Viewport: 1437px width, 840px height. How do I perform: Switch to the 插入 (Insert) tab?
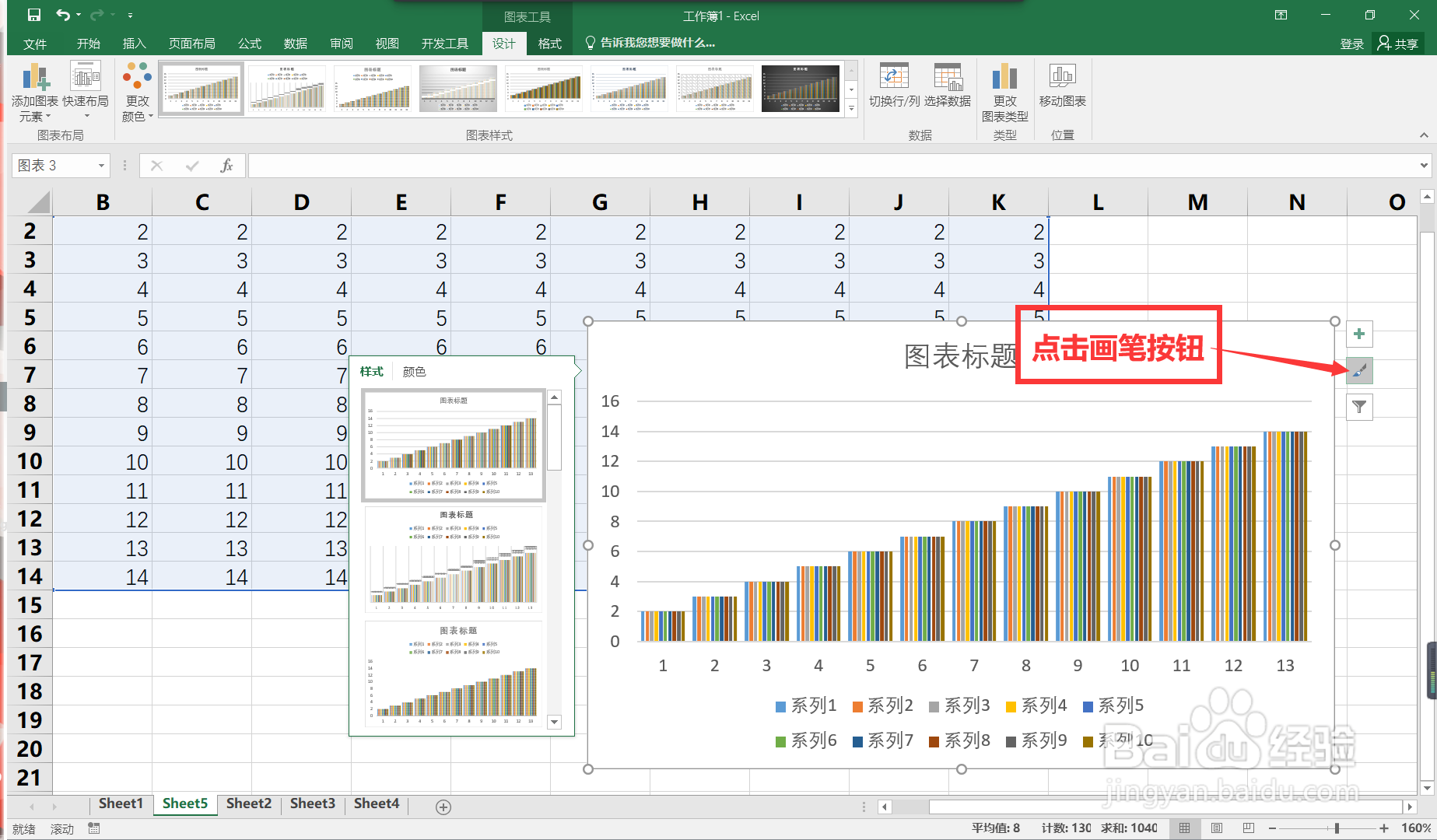click(x=135, y=44)
